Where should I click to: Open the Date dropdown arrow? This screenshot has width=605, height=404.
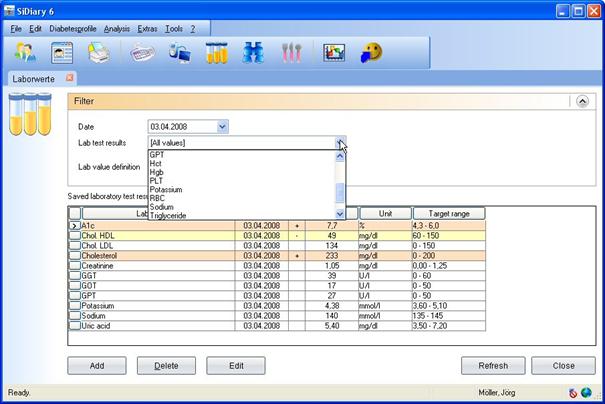click(x=222, y=126)
